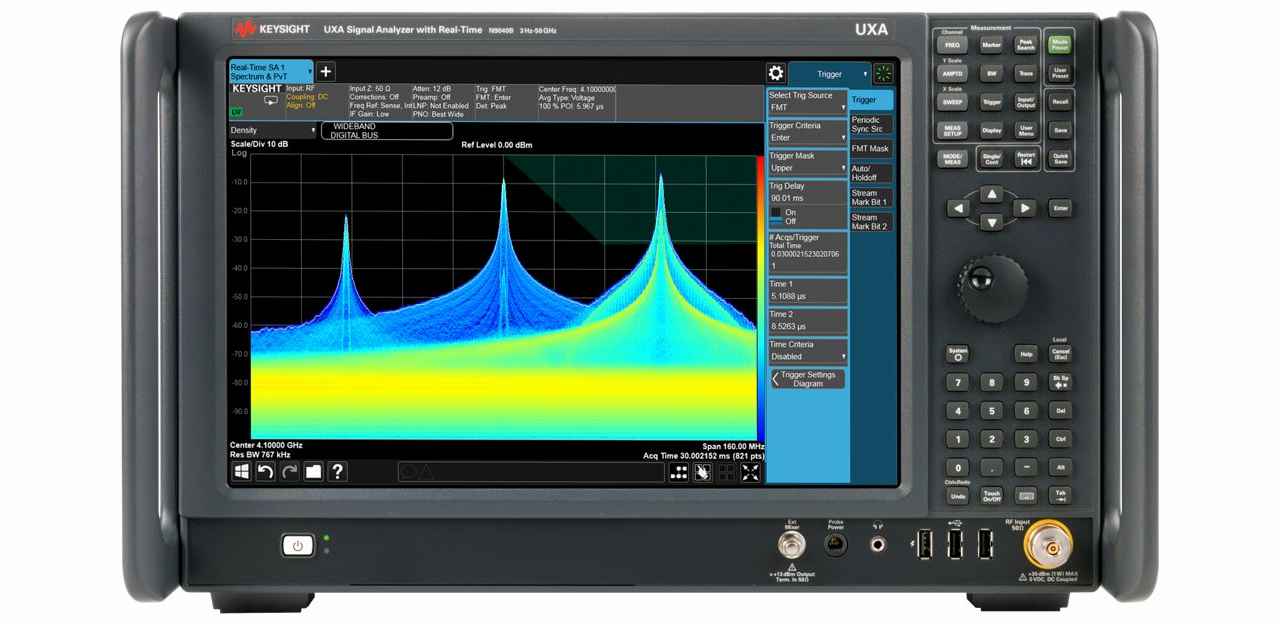Click the Span 160.00 MHz annotation
Viewport: 1280px width, 624px height.
click(x=733, y=445)
